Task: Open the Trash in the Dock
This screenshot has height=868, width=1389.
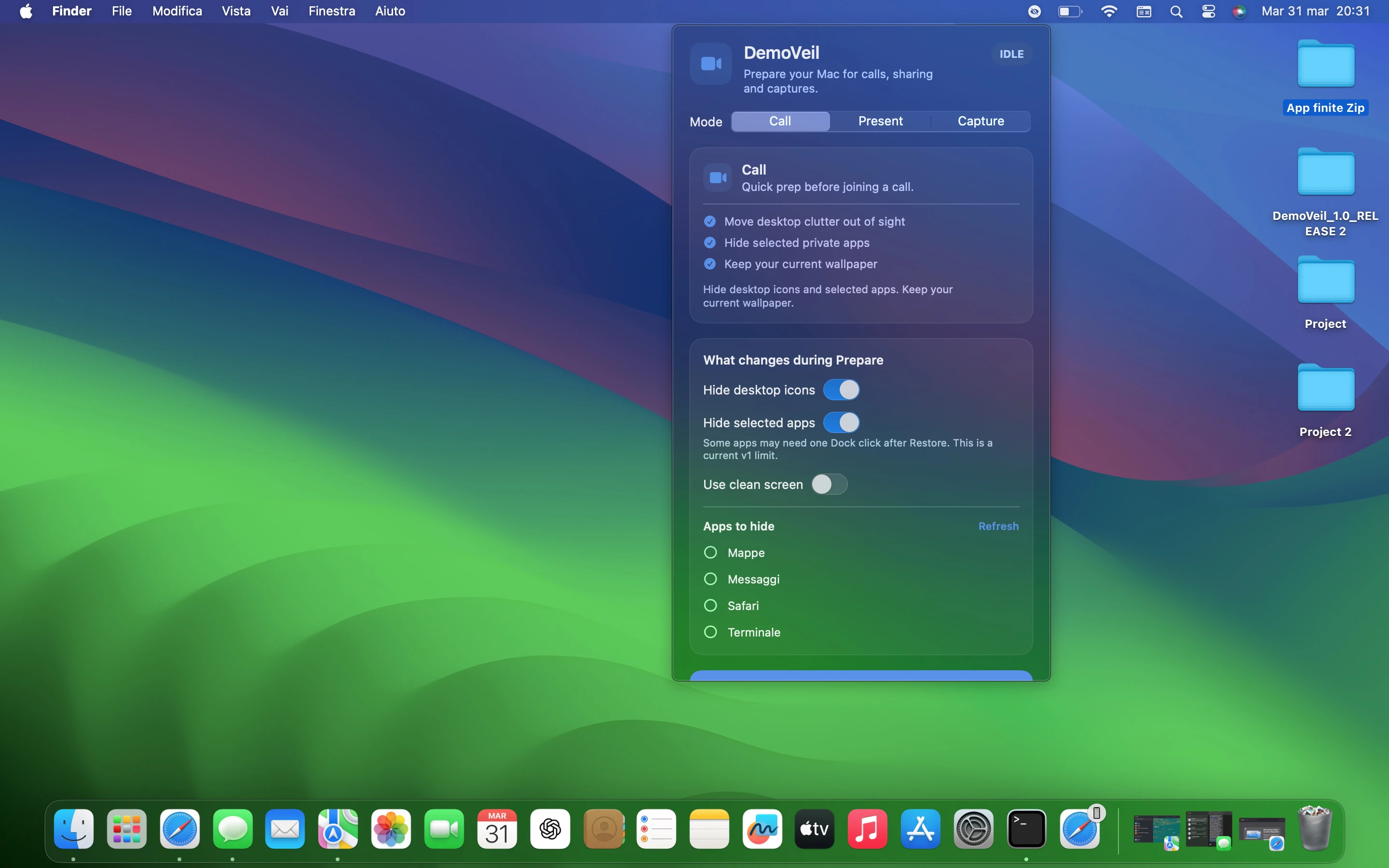Action: click(1314, 828)
